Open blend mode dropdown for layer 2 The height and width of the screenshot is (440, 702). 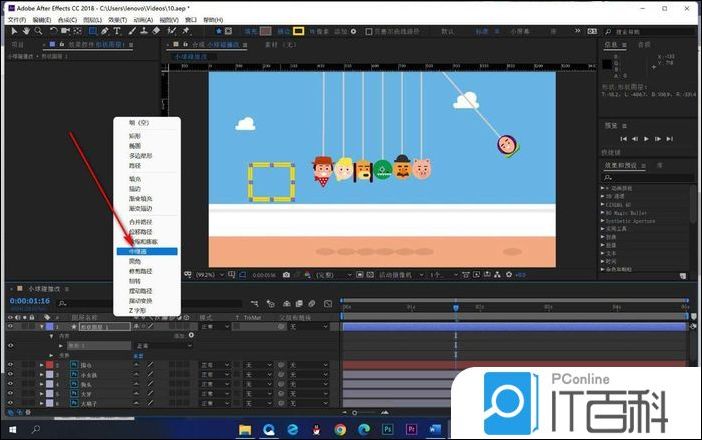[x=213, y=365]
